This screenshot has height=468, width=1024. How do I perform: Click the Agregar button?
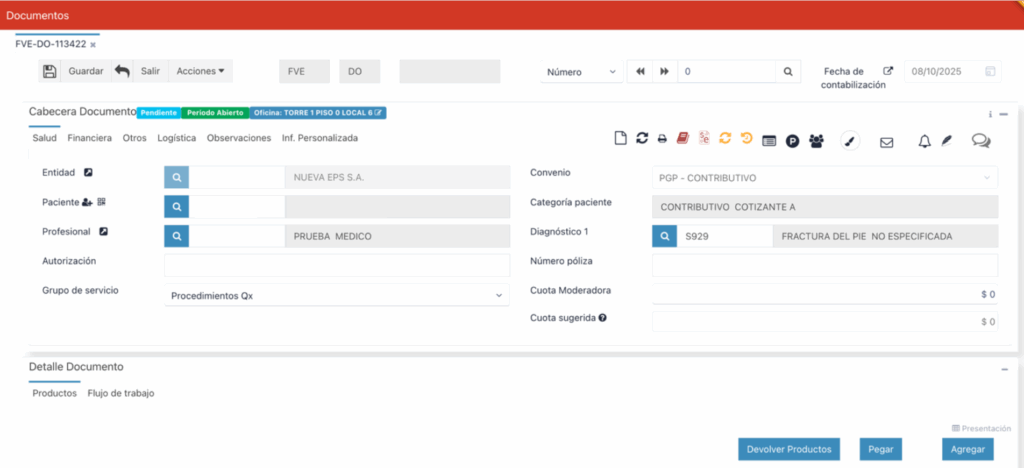pyautogui.click(x=967, y=449)
